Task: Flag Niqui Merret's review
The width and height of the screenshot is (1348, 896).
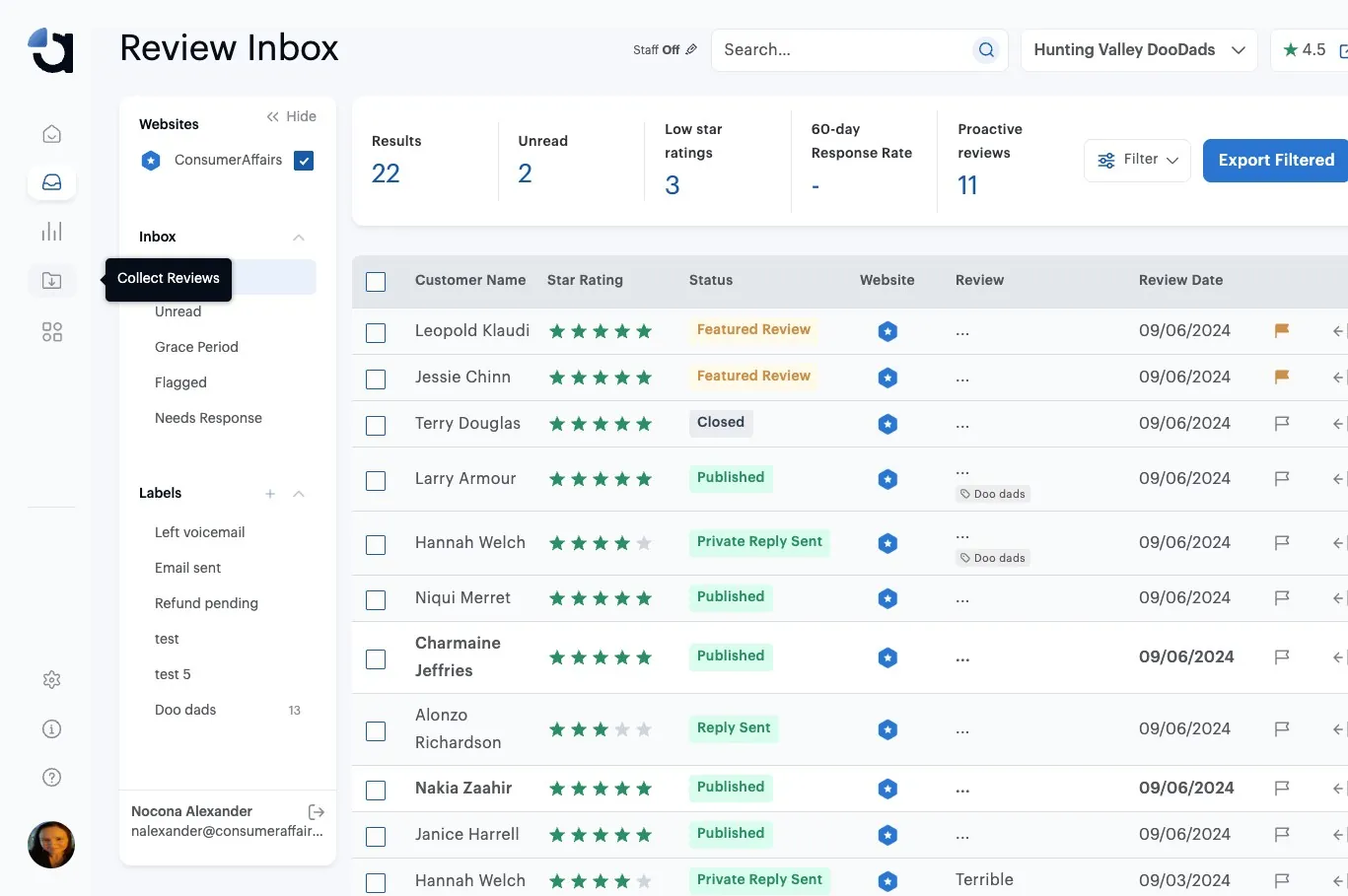Action: click(1282, 598)
